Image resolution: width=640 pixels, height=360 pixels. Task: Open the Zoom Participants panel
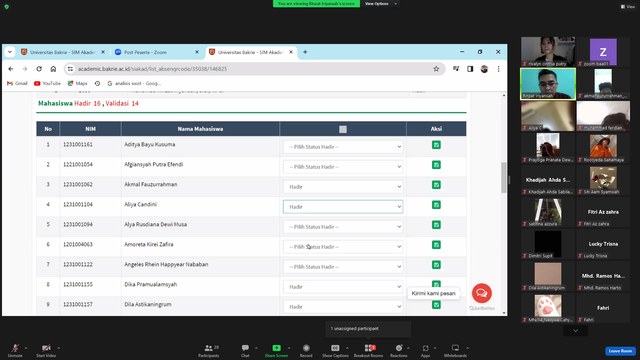tap(209, 351)
